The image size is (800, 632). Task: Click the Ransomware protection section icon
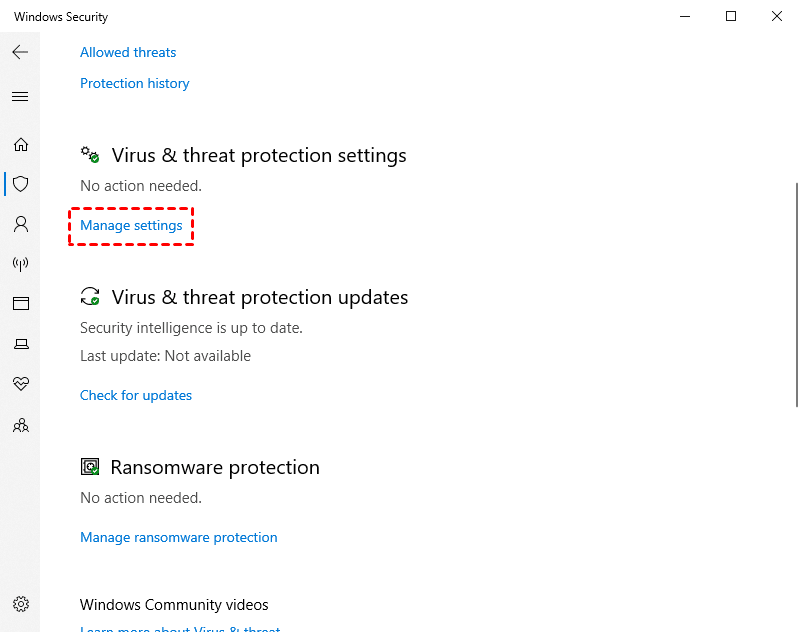click(90, 466)
